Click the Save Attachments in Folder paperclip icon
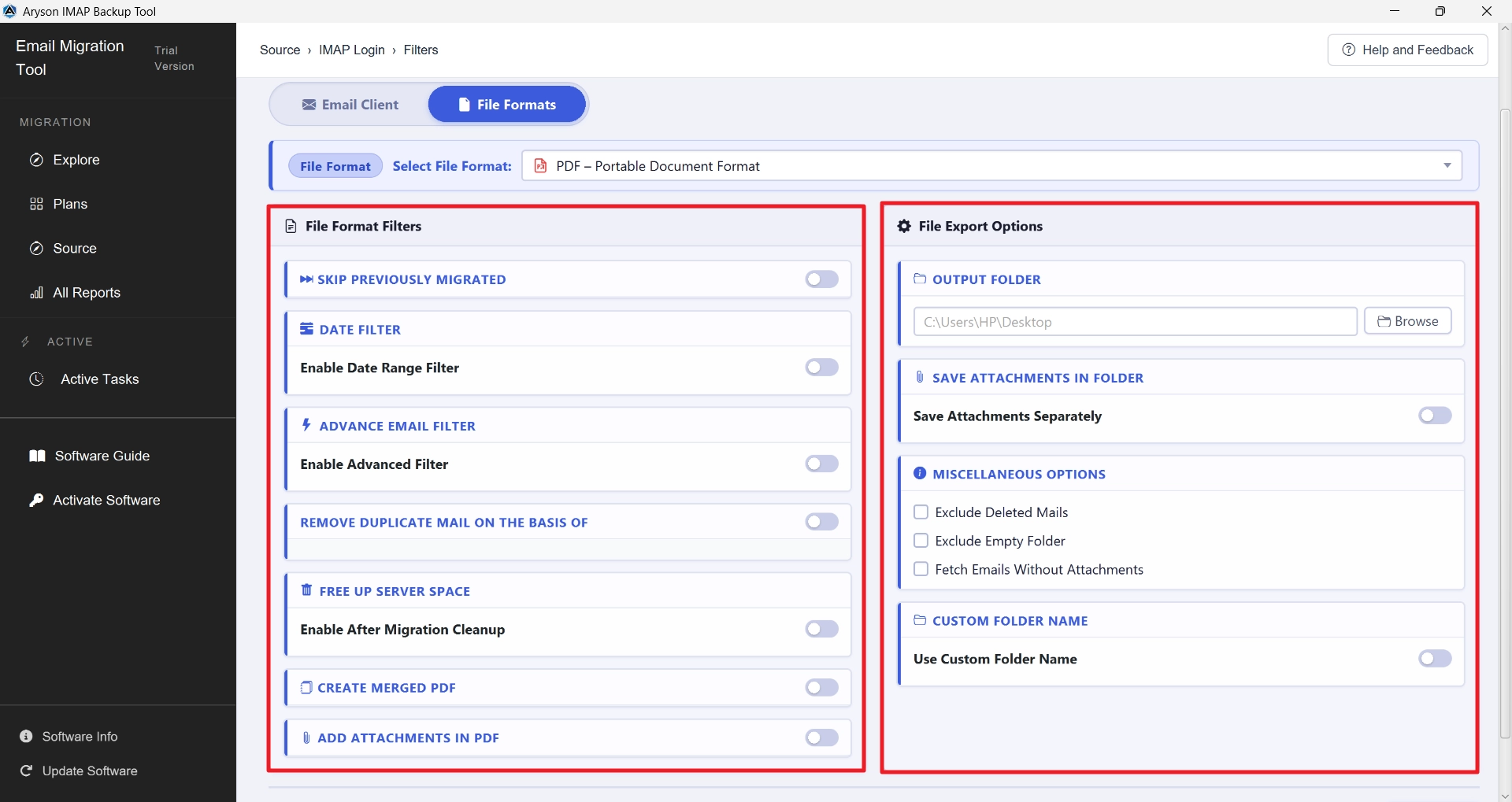1512x802 pixels. [920, 377]
